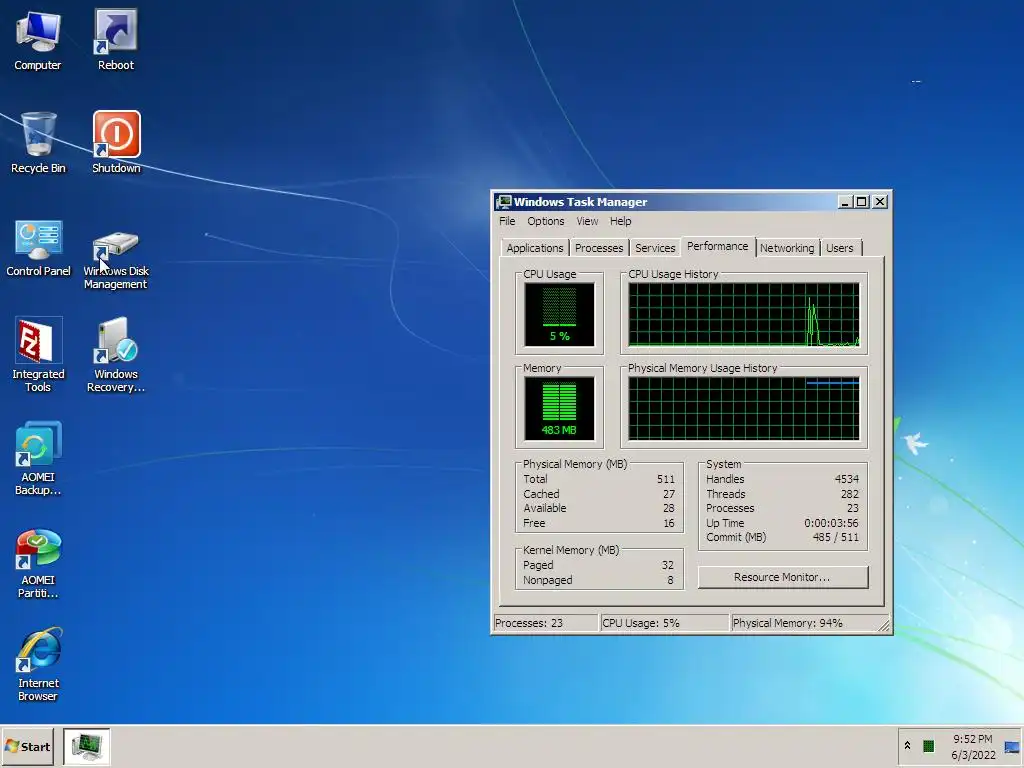
Task: Switch to the Services tab
Action: [655, 248]
